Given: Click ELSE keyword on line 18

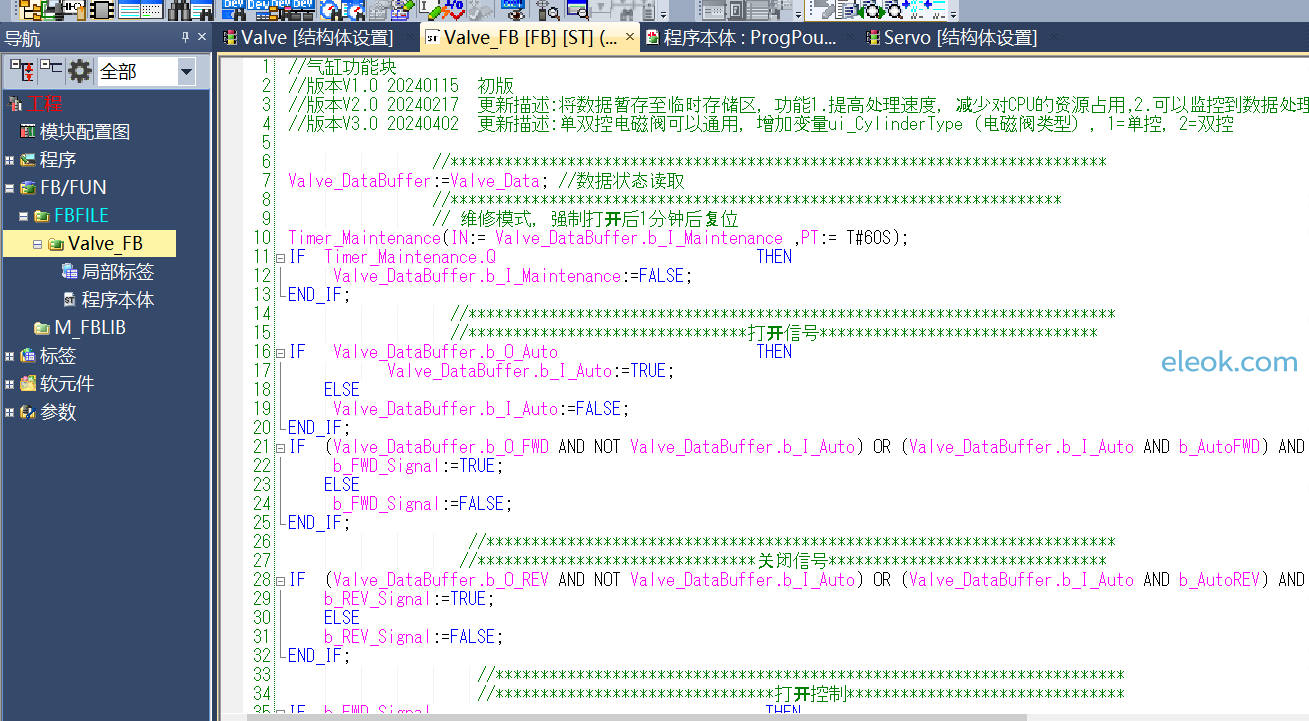Looking at the screenshot, I should (x=342, y=390).
